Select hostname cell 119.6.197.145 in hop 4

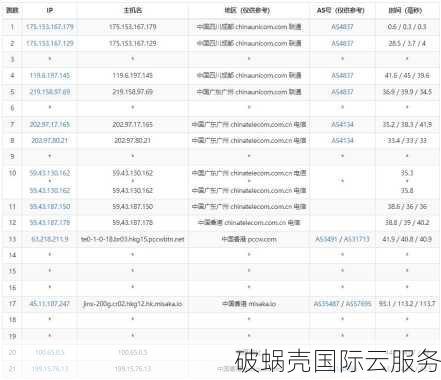(132, 76)
